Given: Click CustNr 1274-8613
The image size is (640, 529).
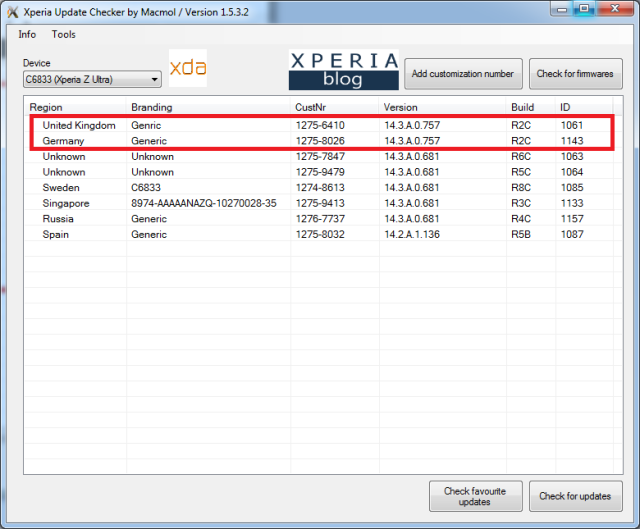Looking at the screenshot, I should click(x=320, y=188).
